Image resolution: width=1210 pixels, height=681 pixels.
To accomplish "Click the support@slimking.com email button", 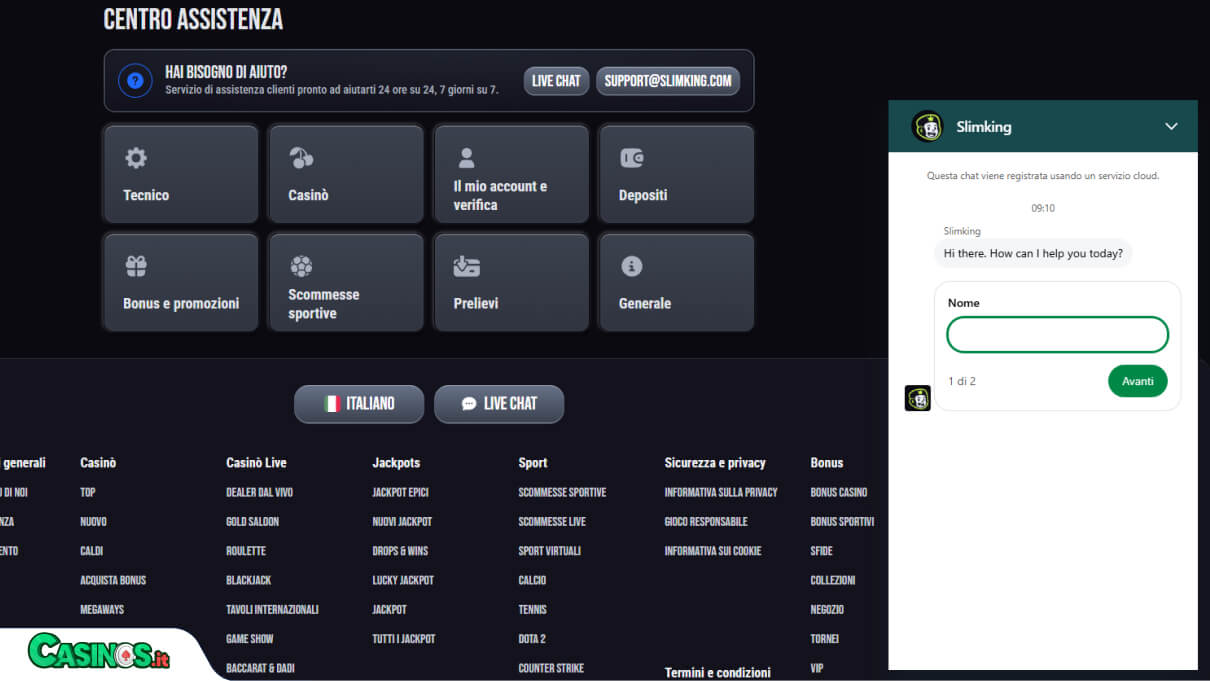I will pos(668,81).
